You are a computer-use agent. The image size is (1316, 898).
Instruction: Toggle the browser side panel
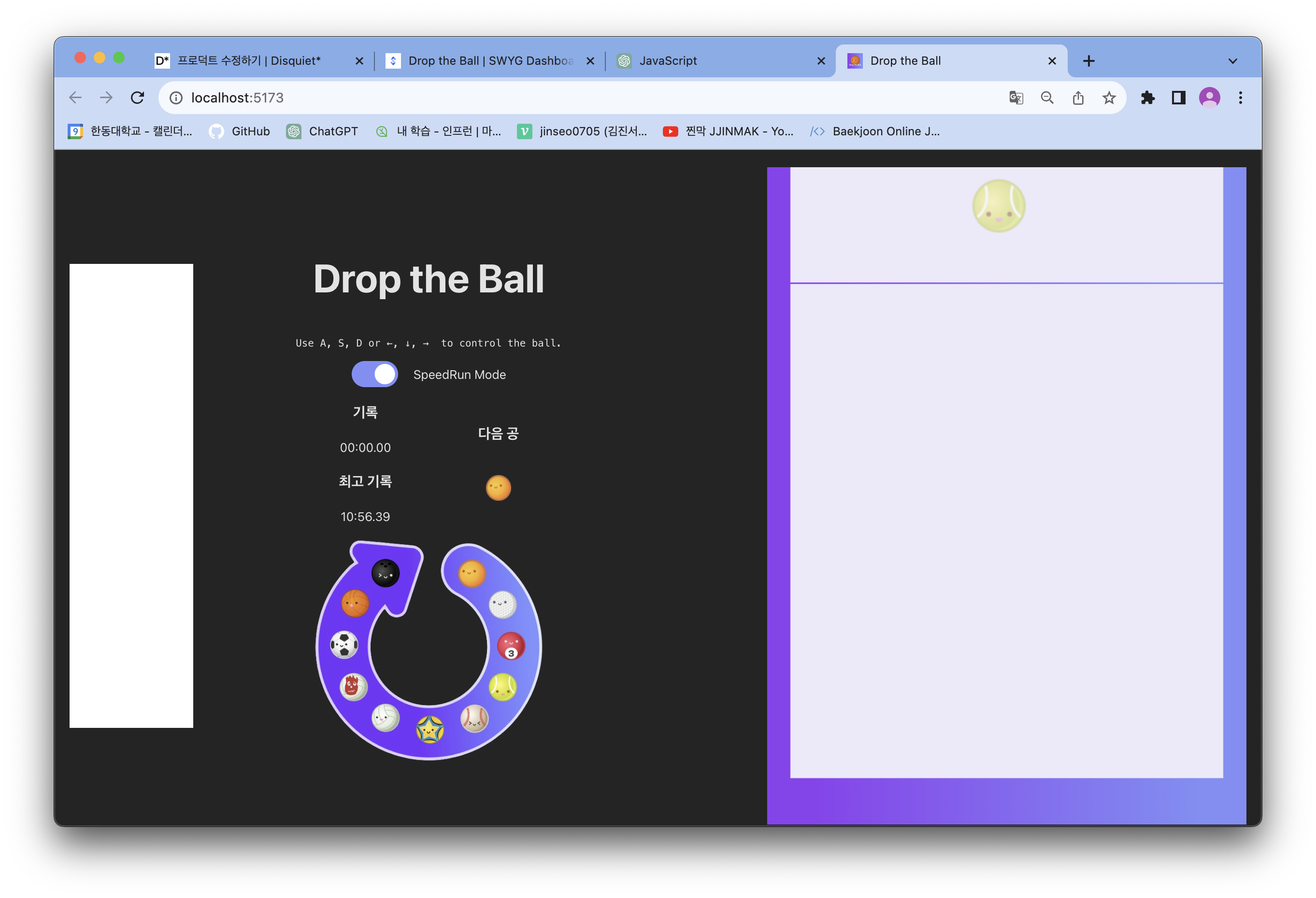(x=1178, y=98)
